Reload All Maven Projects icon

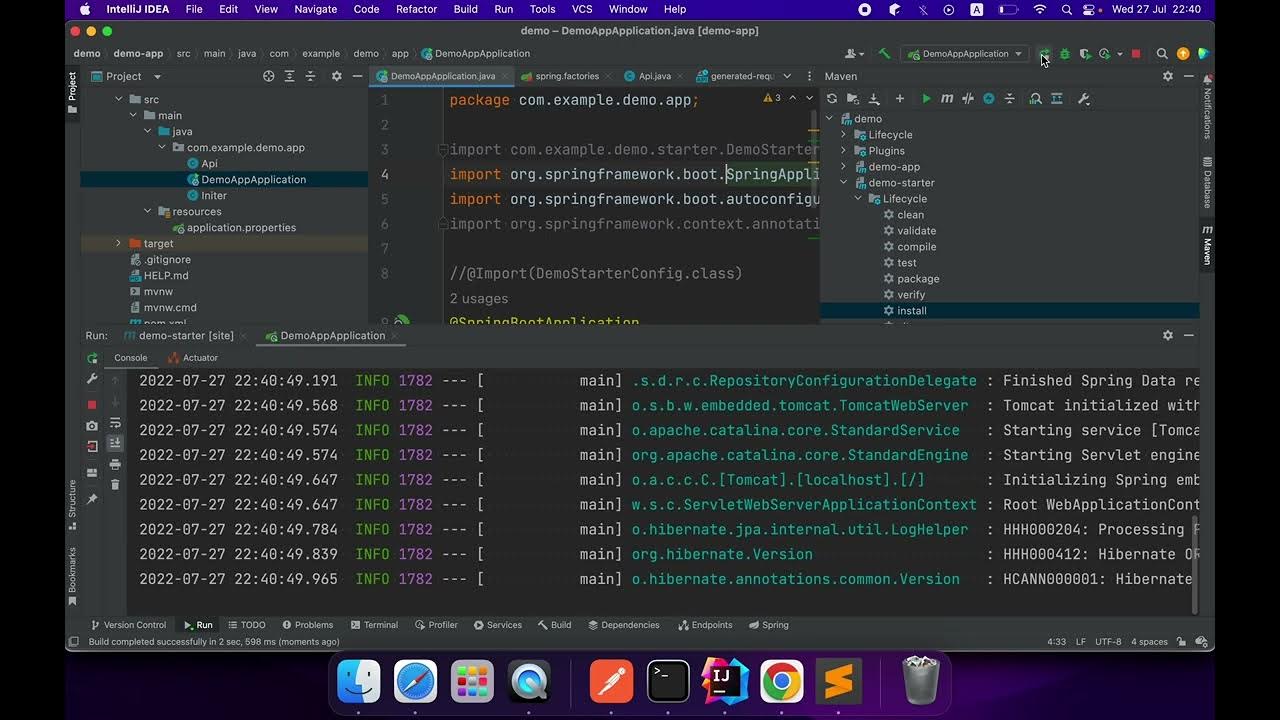pyautogui.click(x=832, y=99)
